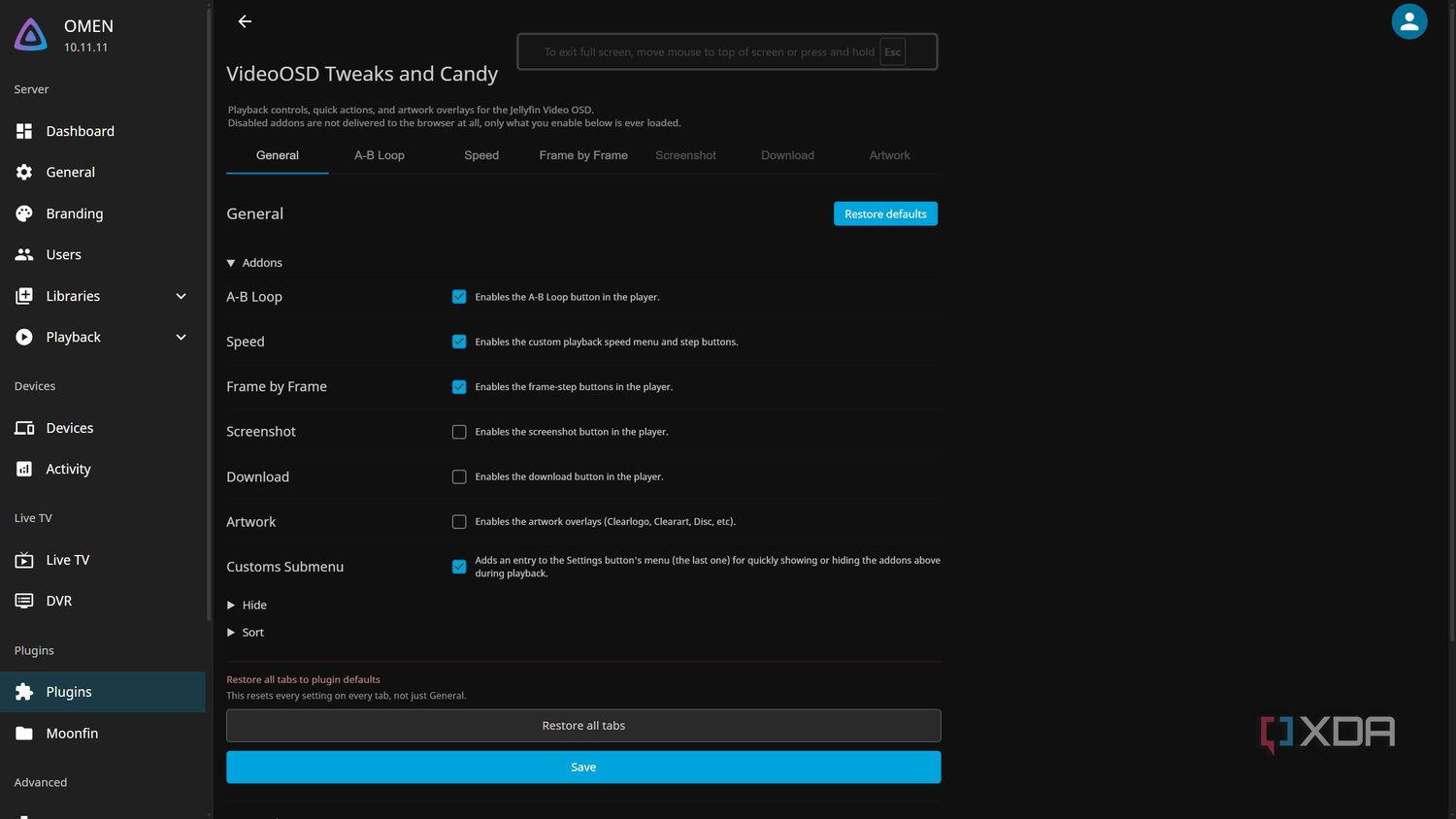Click the OMEN server name
This screenshot has height=819, width=1456.
click(x=88, y=26)
